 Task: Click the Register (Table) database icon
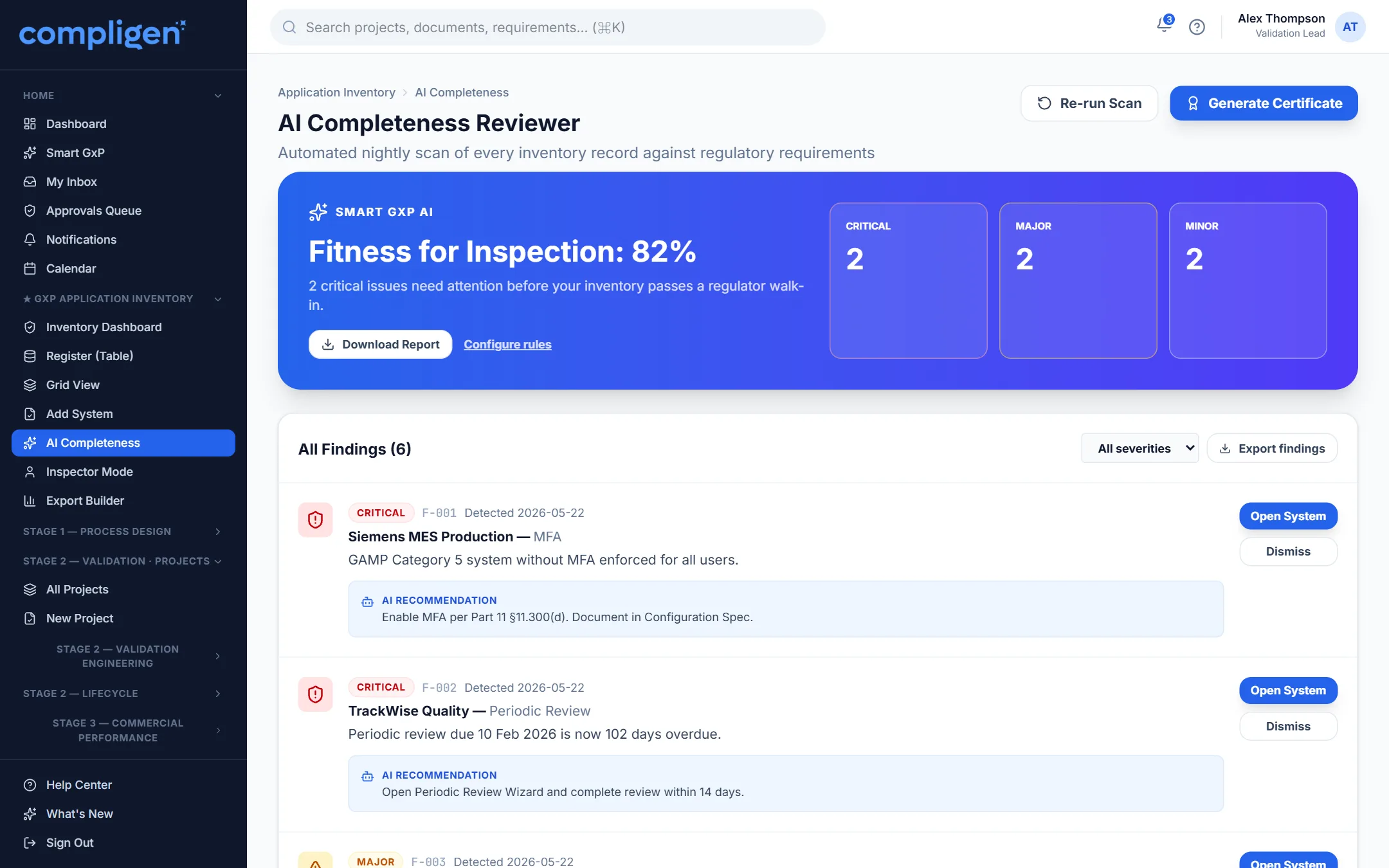(30, 356)
